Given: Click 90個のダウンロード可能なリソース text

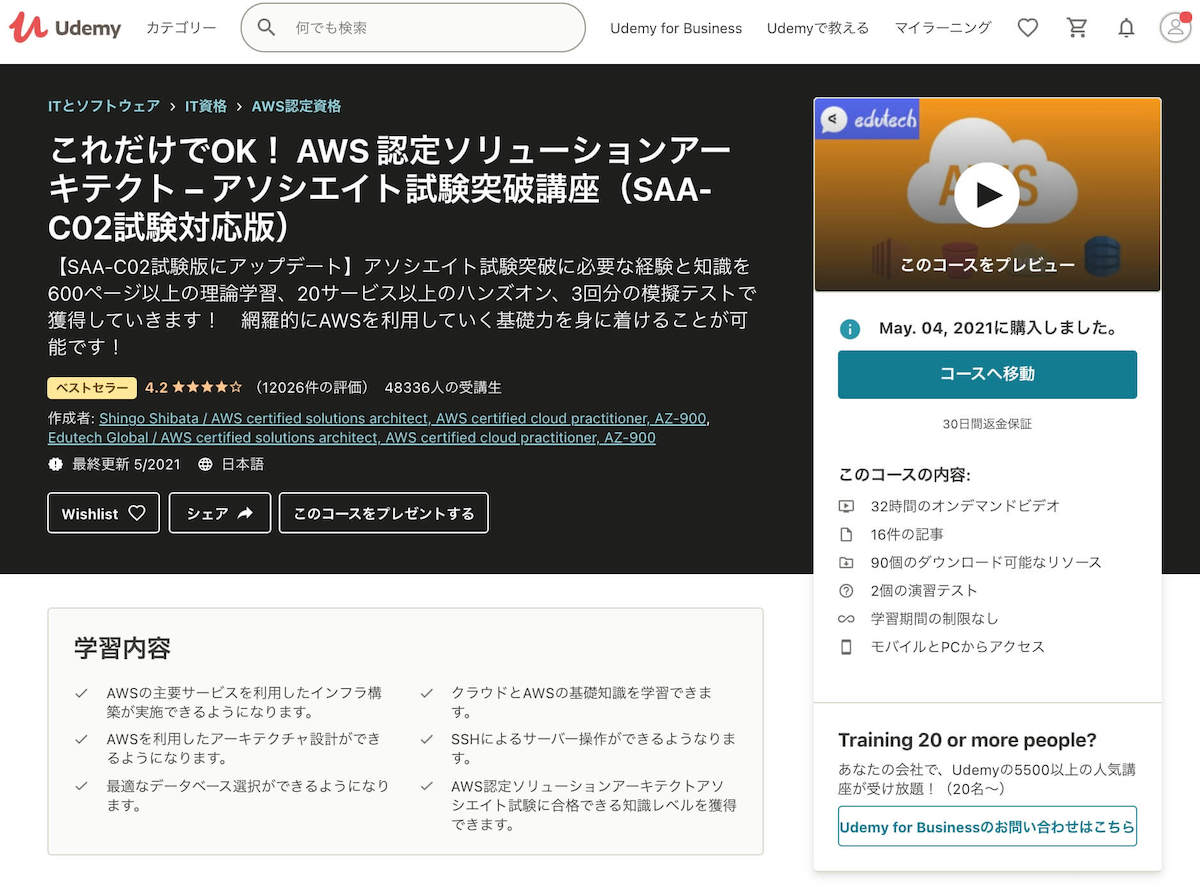Looking at the screenshot, I should [x=986, y=562].
